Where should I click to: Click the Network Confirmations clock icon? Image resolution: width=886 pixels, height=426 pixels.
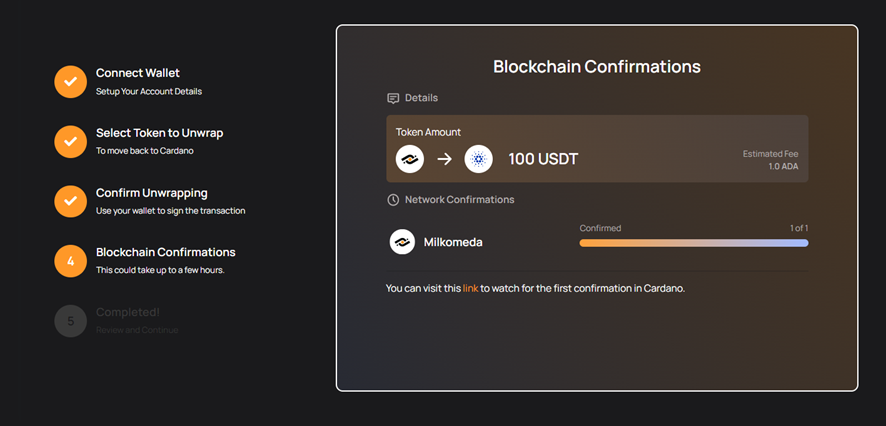point(393,200)
